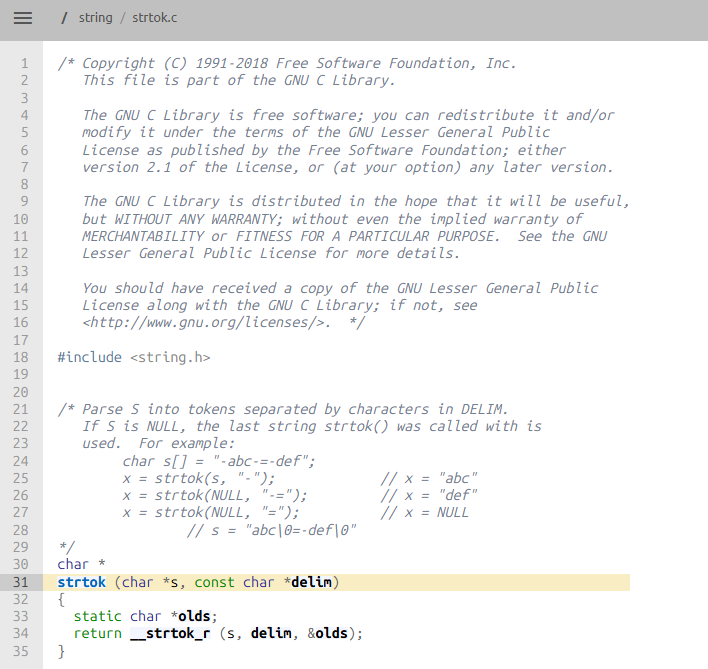Click line number 30 beside char *
The image size is (708, 669).
[x=21, y=564]
